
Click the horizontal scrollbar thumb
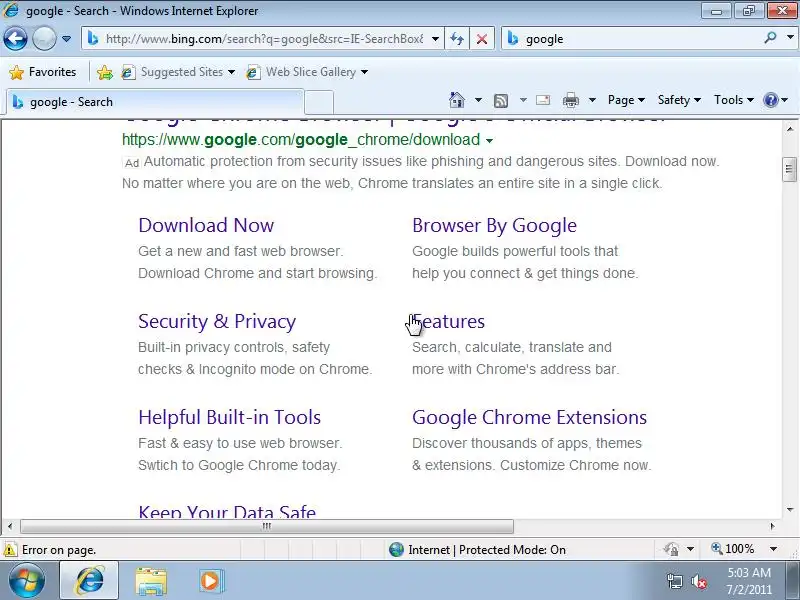(x=267, y=526)
